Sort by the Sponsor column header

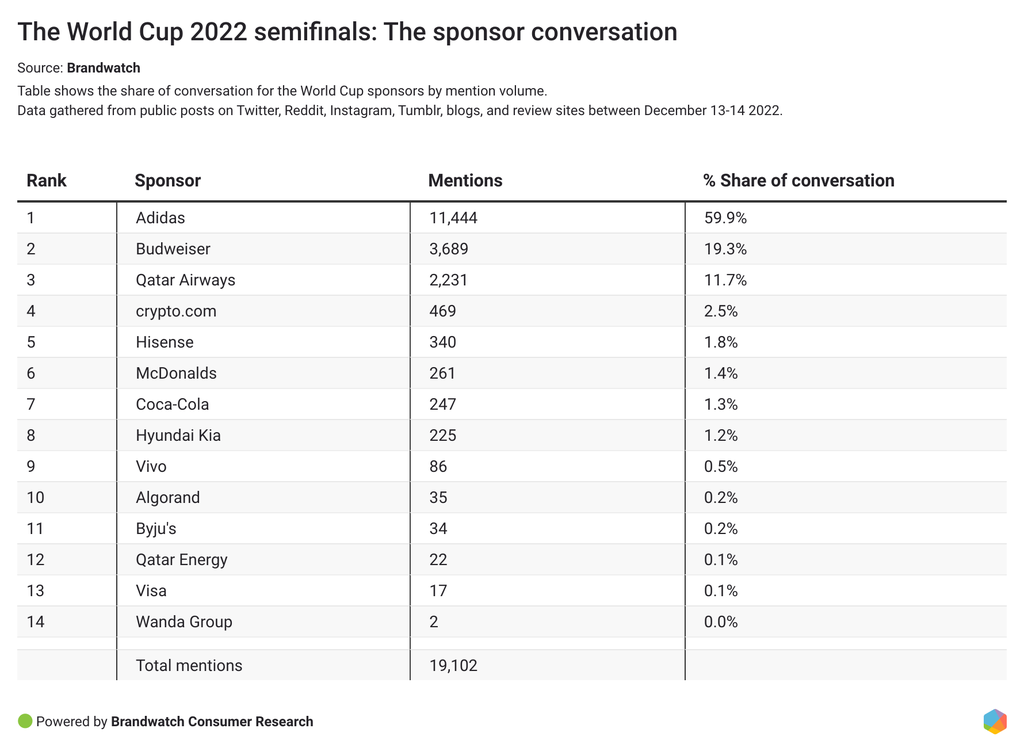(x=168, y=181)
